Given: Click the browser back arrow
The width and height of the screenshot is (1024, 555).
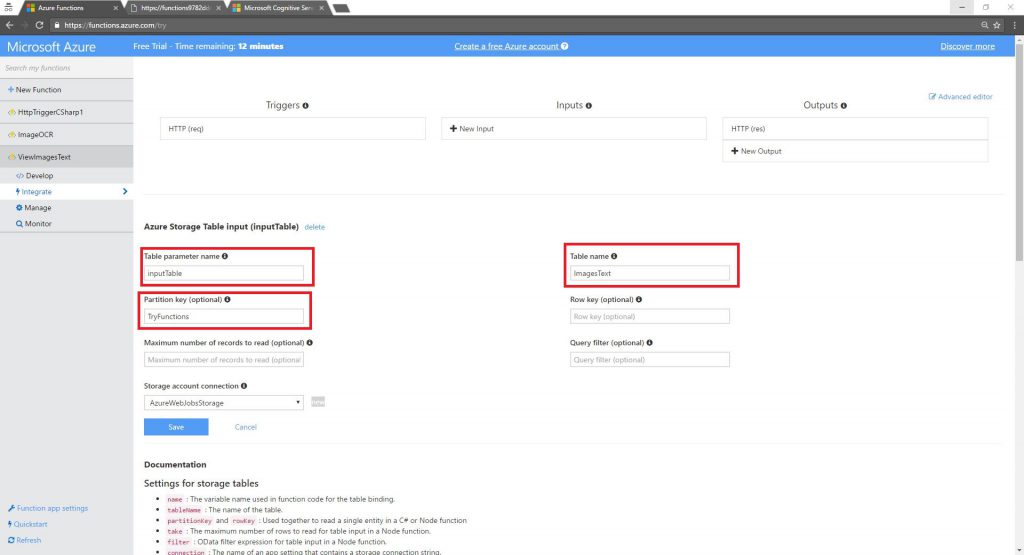Looking at the screenshot, I should [x=9, y=24].
